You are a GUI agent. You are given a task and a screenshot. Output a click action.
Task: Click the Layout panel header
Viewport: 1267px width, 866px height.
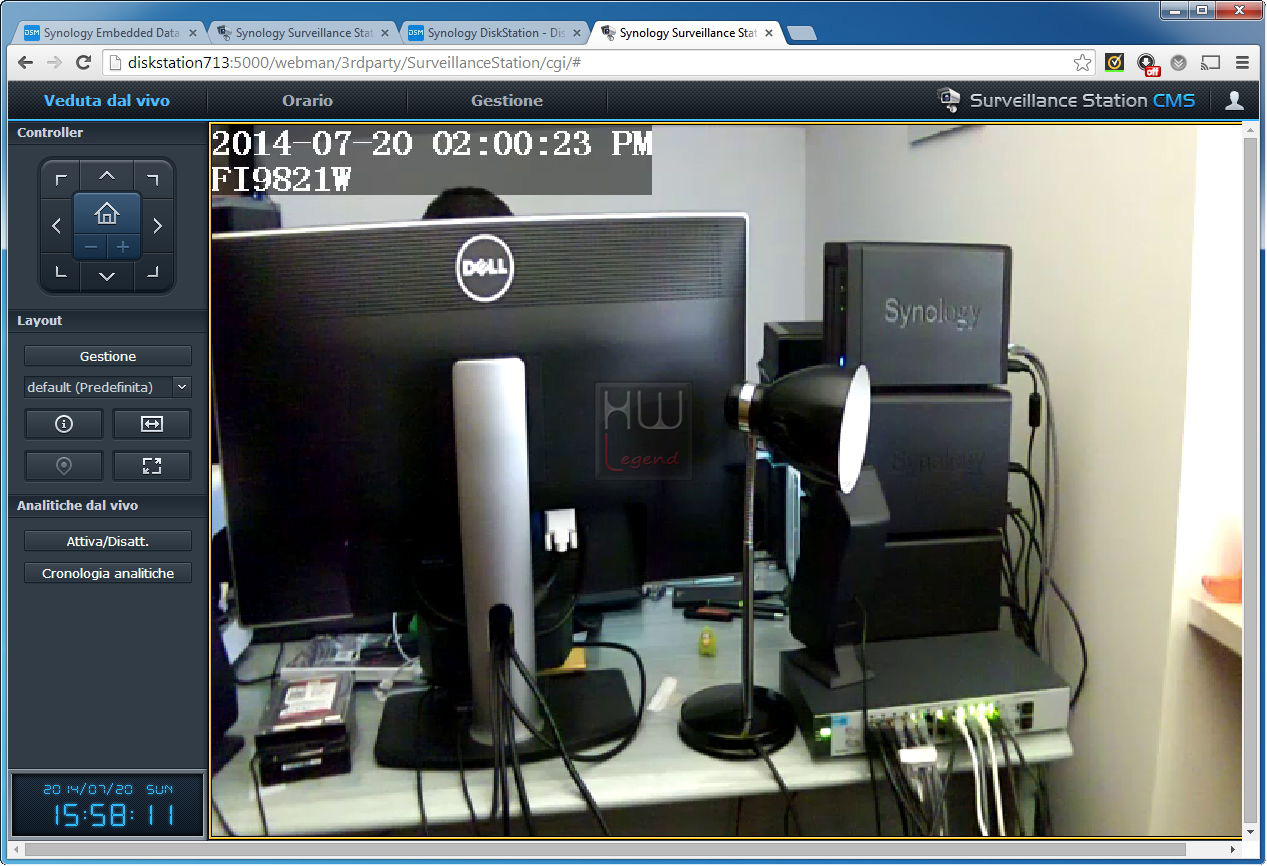click(107, 321)
